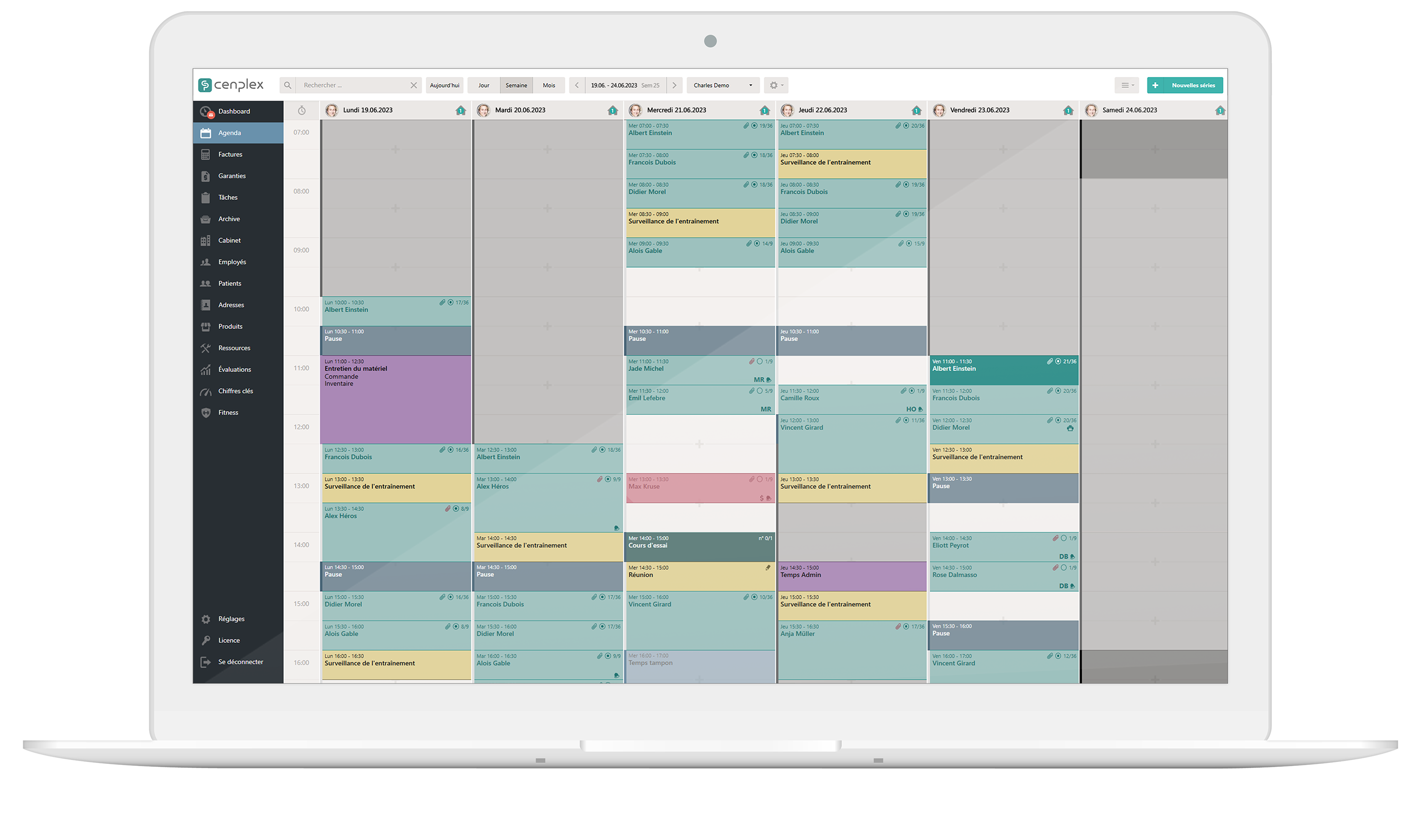Click the search magnifier icon
Viewport: 1421px width, 840px height.
click(x=288, y=86)
